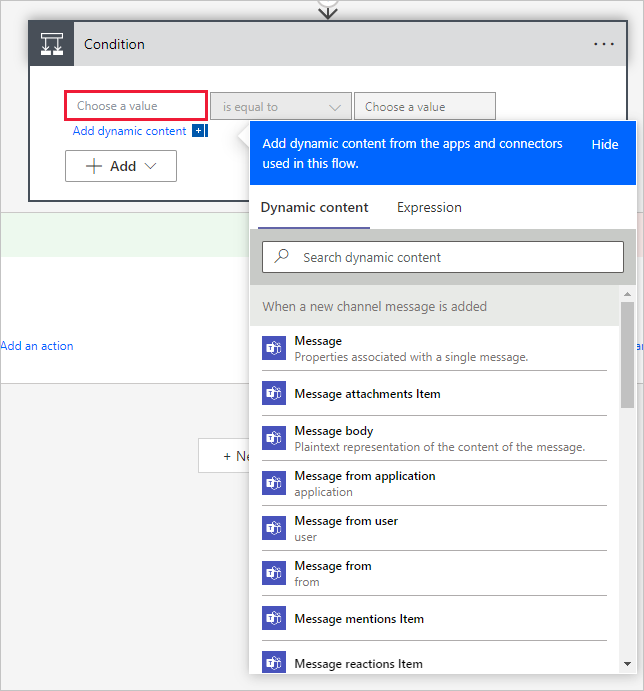Open the 'is equal to' operator dropdown

(280, 107)
